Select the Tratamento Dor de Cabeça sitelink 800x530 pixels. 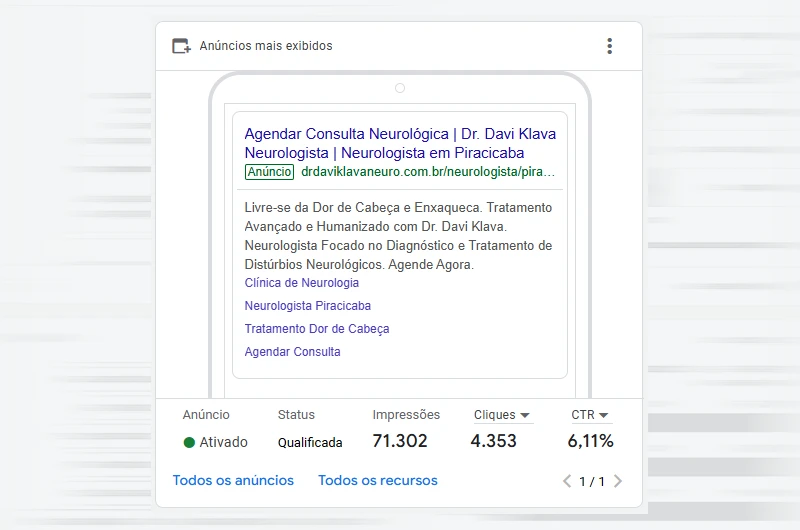coord(317,329)
